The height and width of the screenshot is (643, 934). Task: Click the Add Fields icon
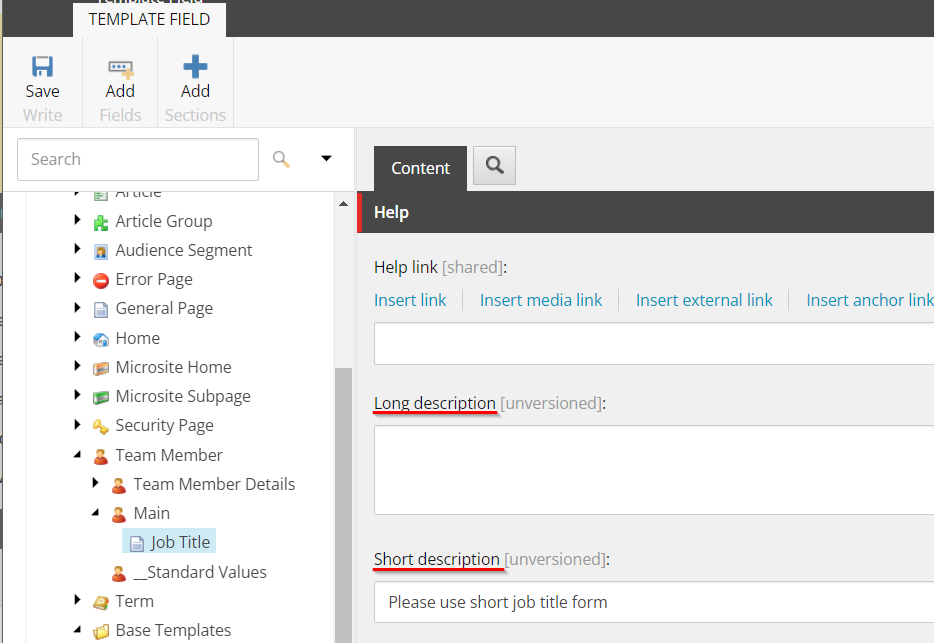pyautogui.click(x=120, y=67)
